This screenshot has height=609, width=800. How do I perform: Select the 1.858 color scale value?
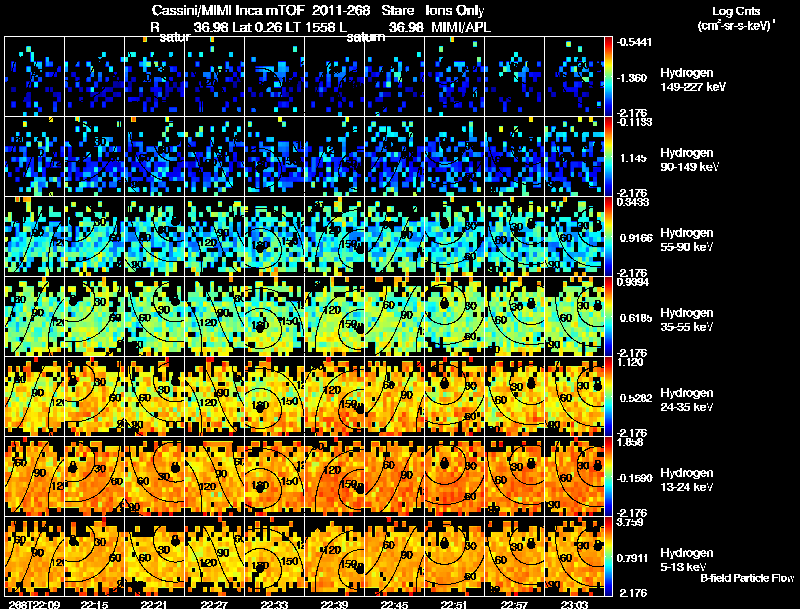point(630,443)
